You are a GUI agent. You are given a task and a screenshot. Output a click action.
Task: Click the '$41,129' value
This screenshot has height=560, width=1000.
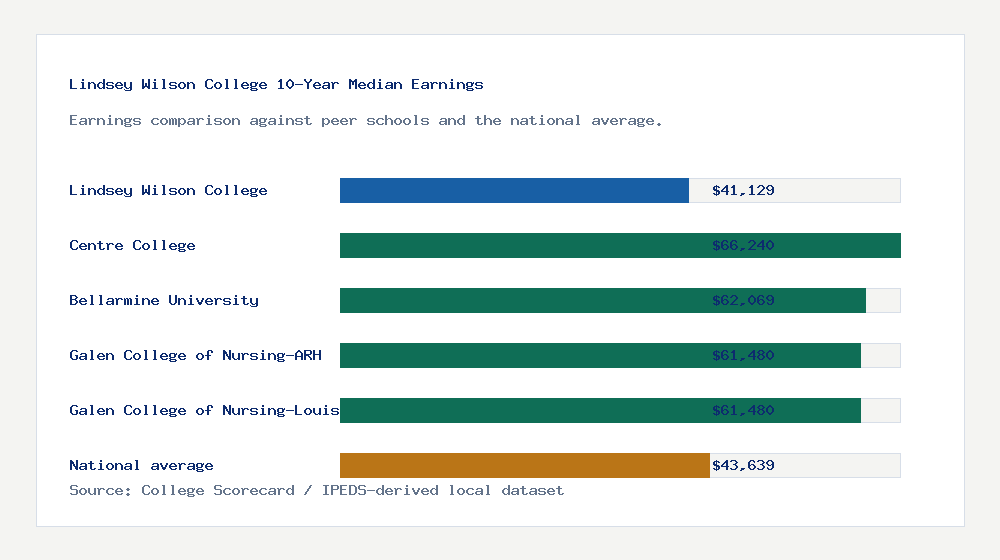pos(743,190)
